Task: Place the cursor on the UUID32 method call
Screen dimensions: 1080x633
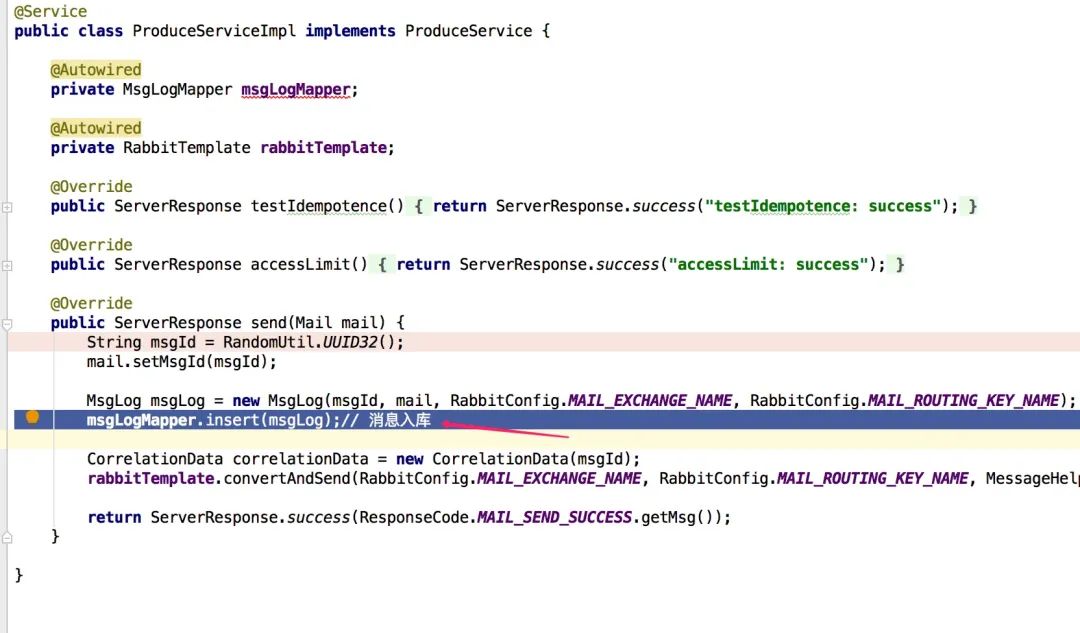Action: click(x=348, y=342)
